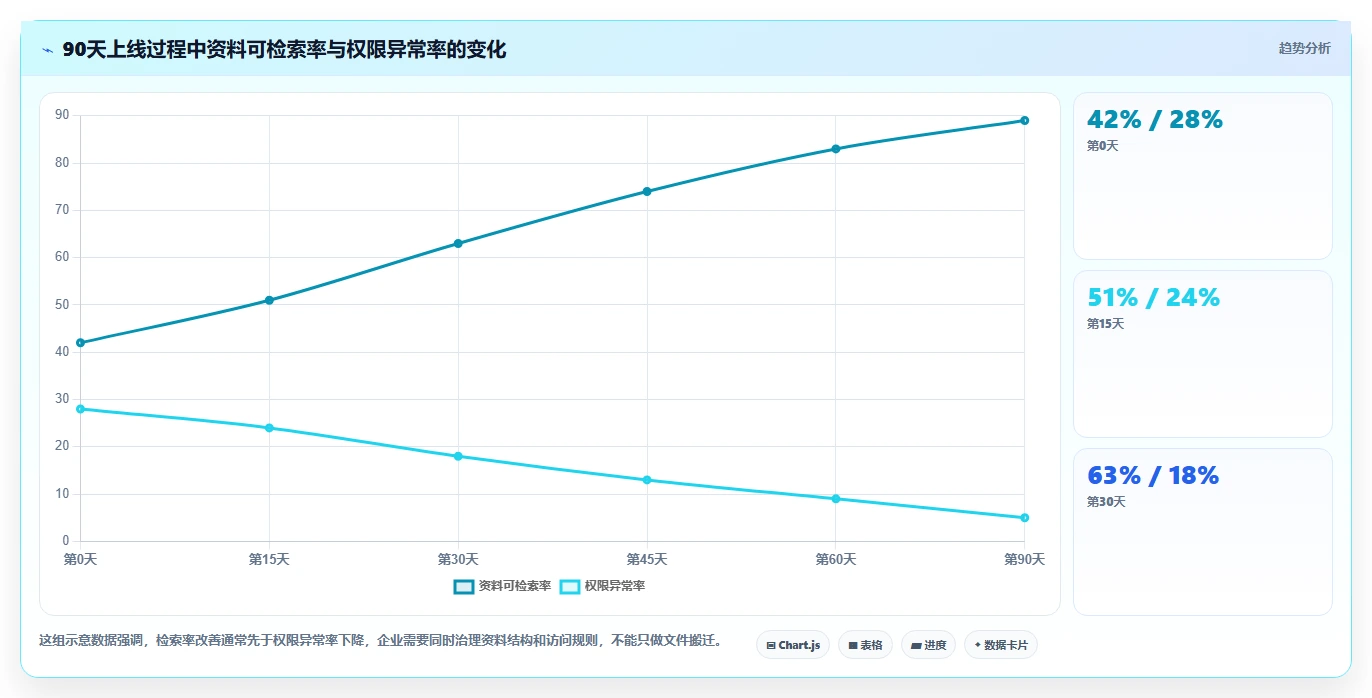The width and height of the screenshot is (1372, 698).
Task: Click the icon in the Chart.js tag
Action: pyautogui.click(x=771, y=646)
